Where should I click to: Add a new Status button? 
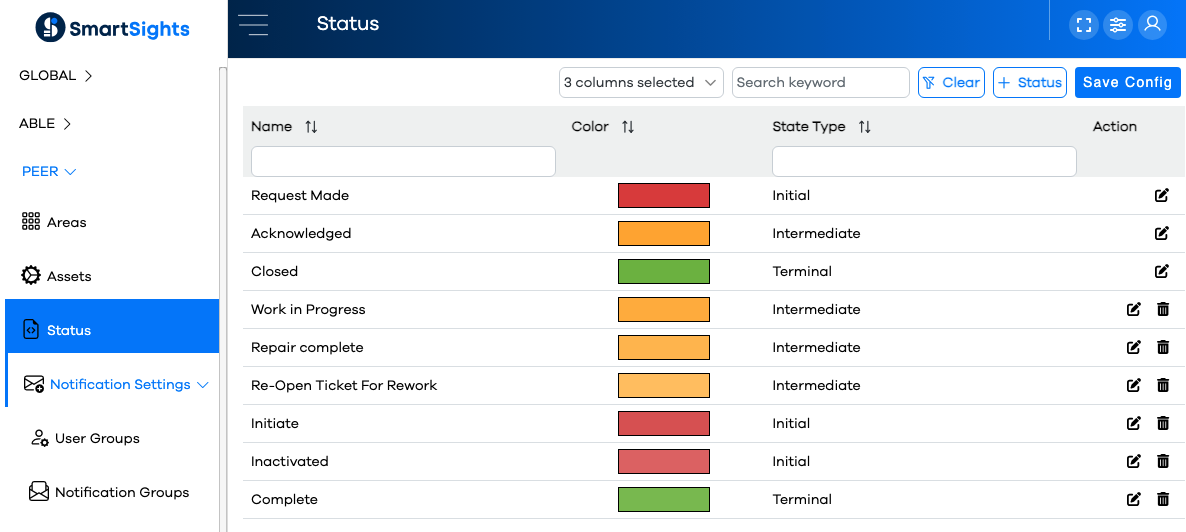pyautogui.click(x=1029, y=82)
